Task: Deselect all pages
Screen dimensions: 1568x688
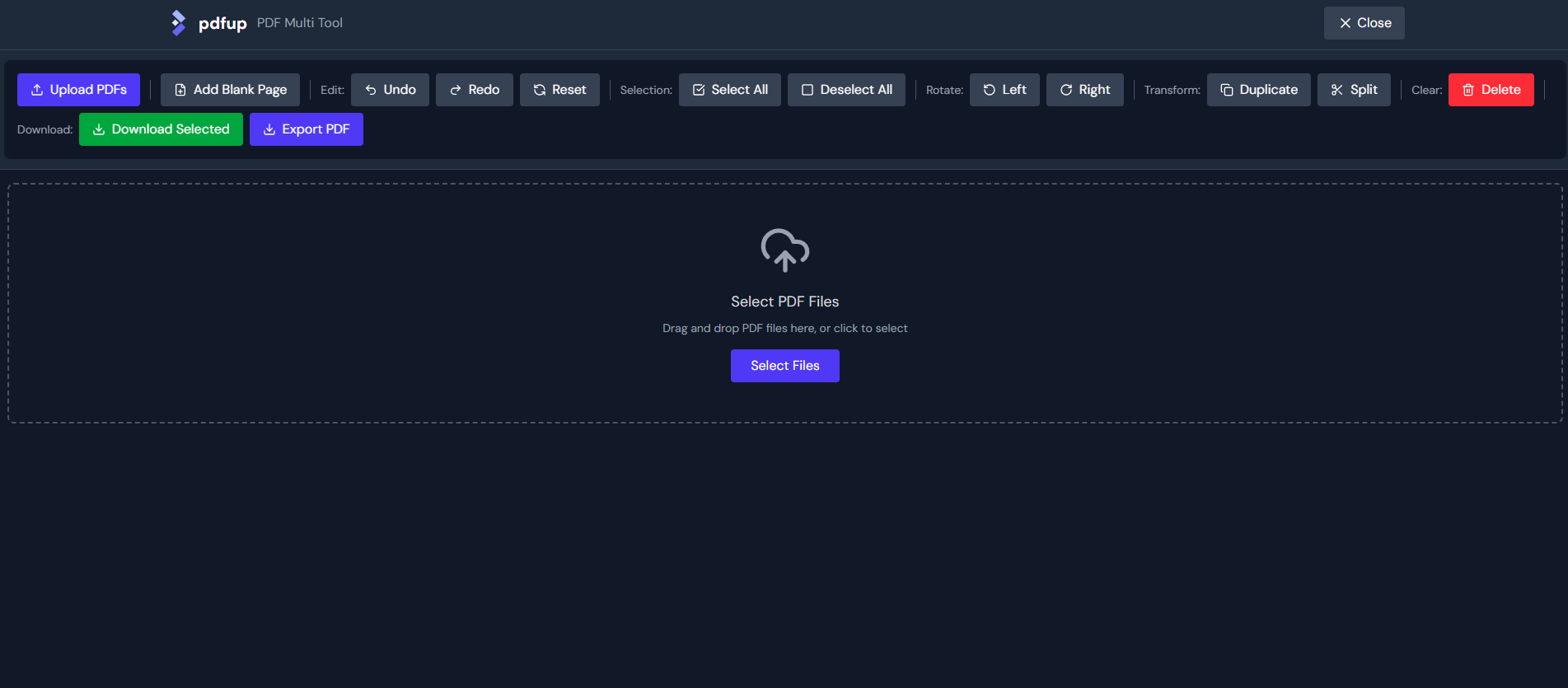Action: (x=845, y=90)
